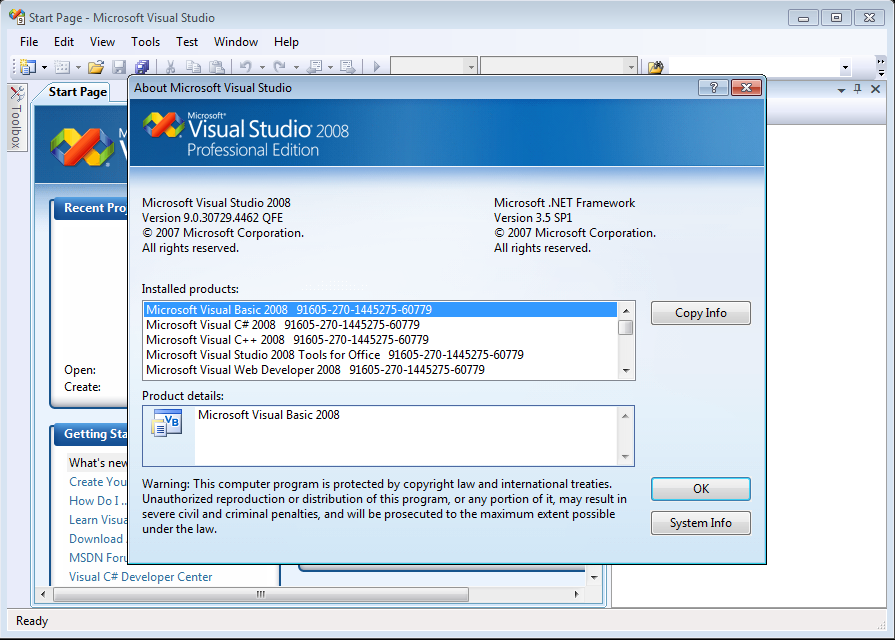895x640 pixels.
Task: Click the About dialog help question-mark button
Action: pos(713,87)
